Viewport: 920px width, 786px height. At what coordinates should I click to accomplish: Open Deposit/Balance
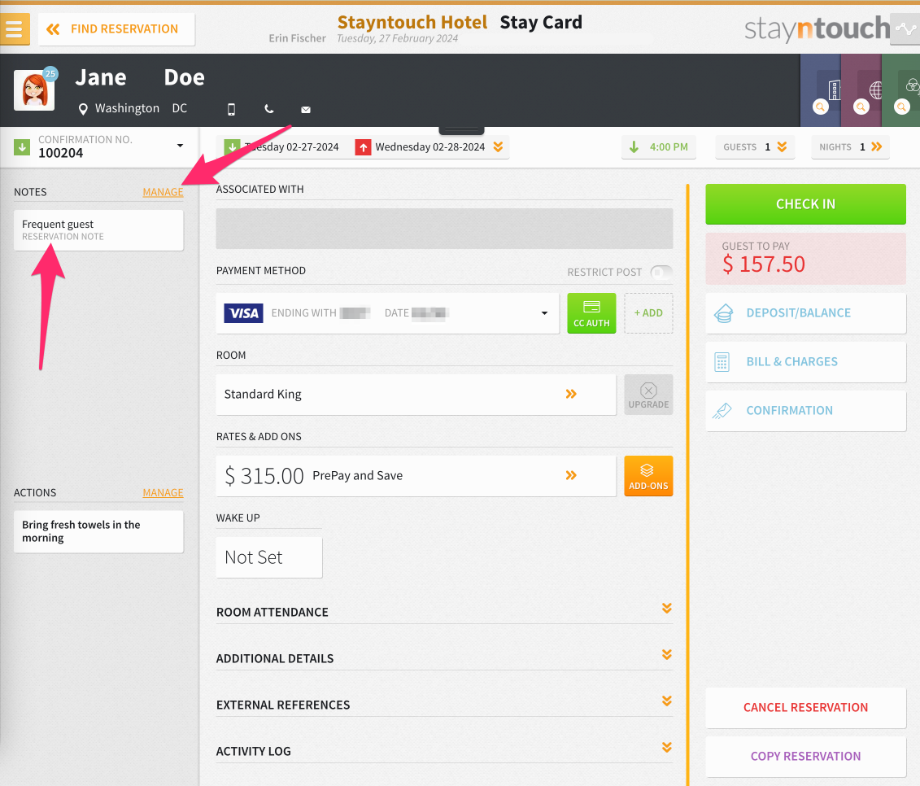[806, 313]
